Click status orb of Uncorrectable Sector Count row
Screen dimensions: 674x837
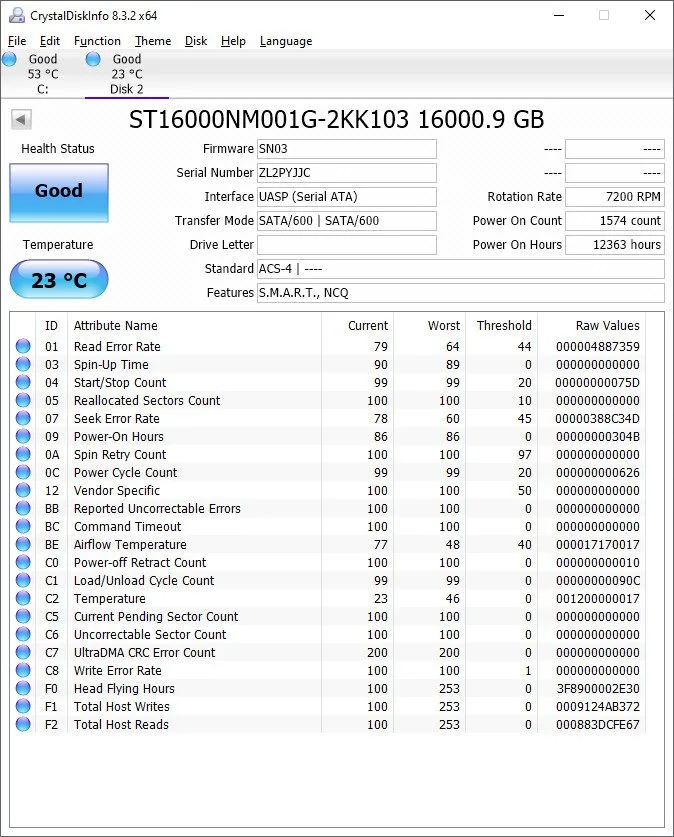23,634
